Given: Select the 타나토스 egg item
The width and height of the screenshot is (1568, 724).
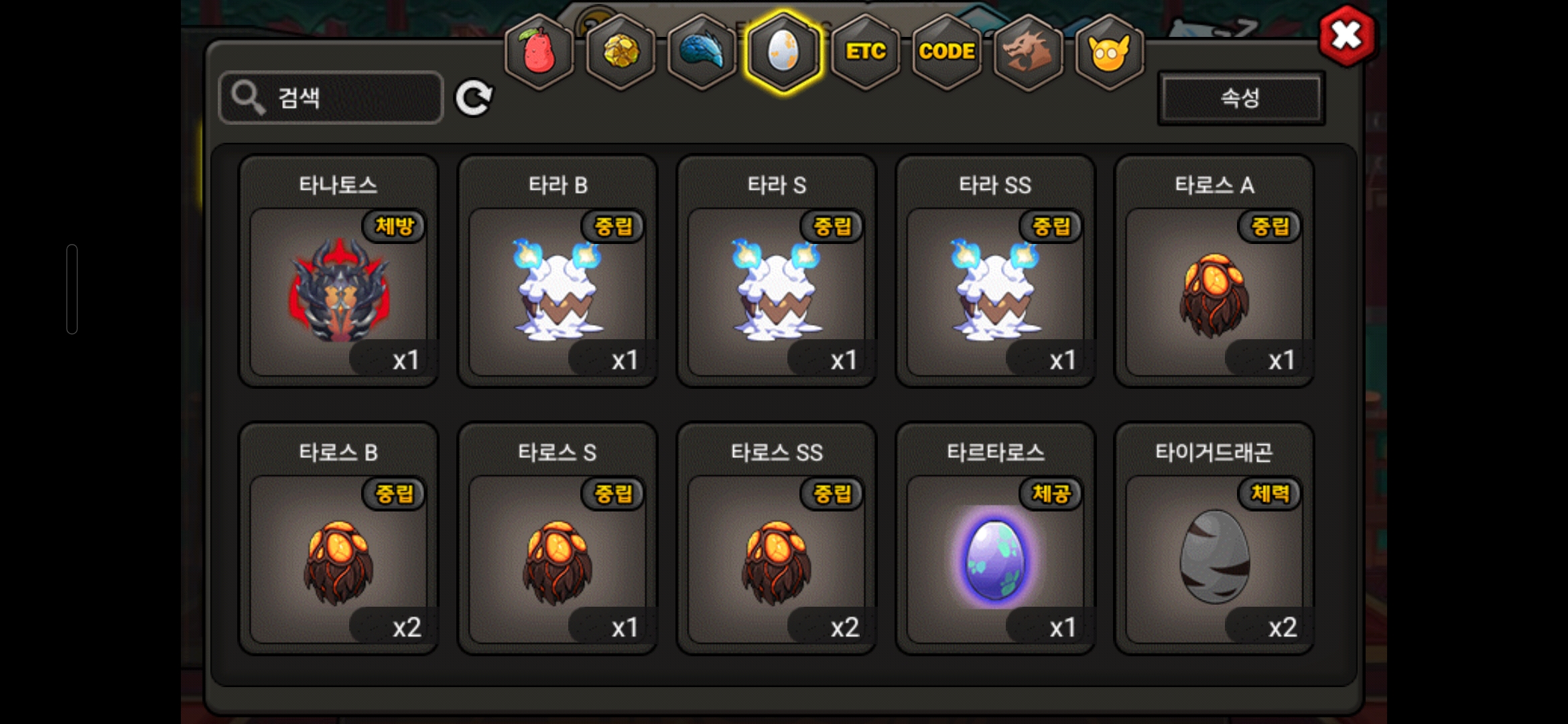Looking at the screenshot, I should pyautogui.click(x=339, y=271).
